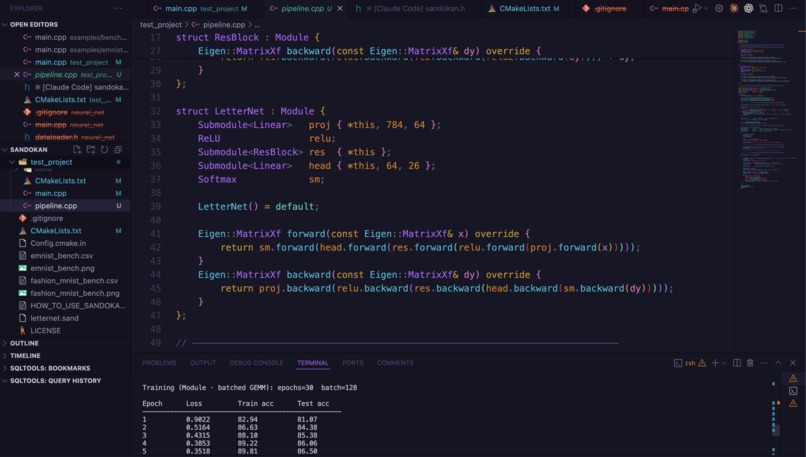The height and width of the screenshot is (457, 806).
Task: Expand breadcrumb ellipsis after pipeline.cpp
Action: [x=258, y=25]
